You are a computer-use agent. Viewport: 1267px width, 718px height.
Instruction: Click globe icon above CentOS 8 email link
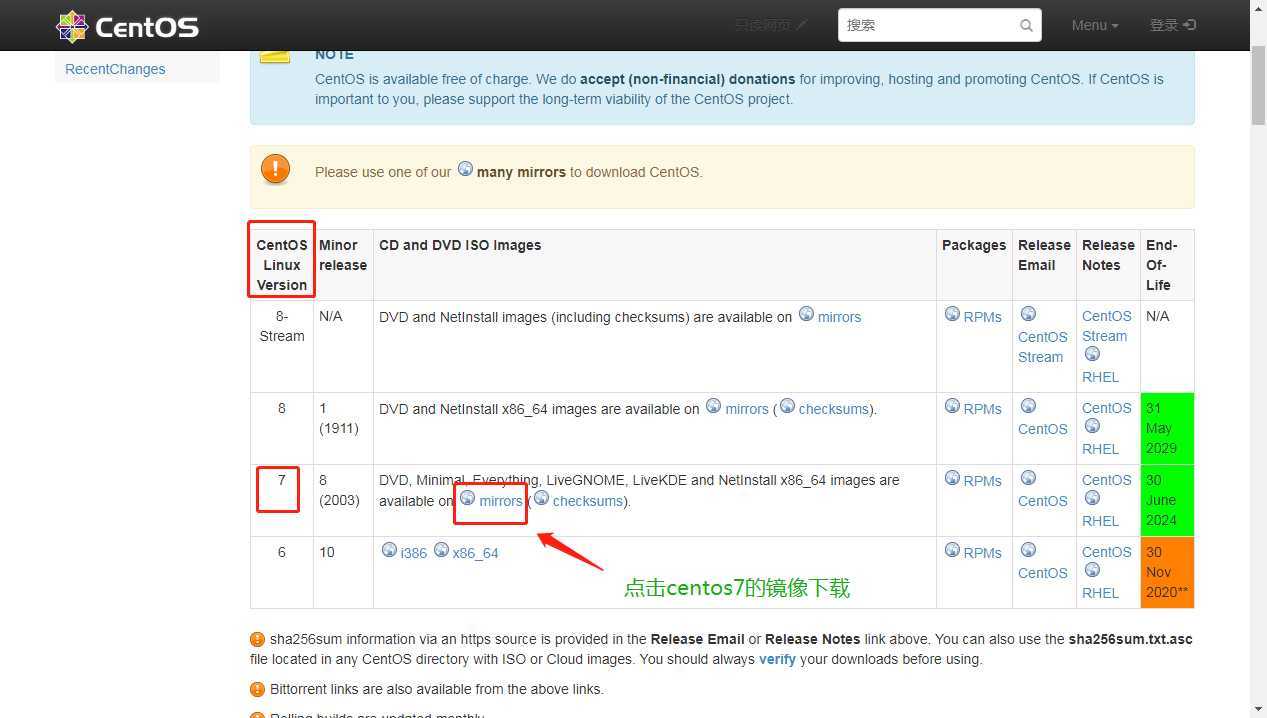pos(1028,406)
